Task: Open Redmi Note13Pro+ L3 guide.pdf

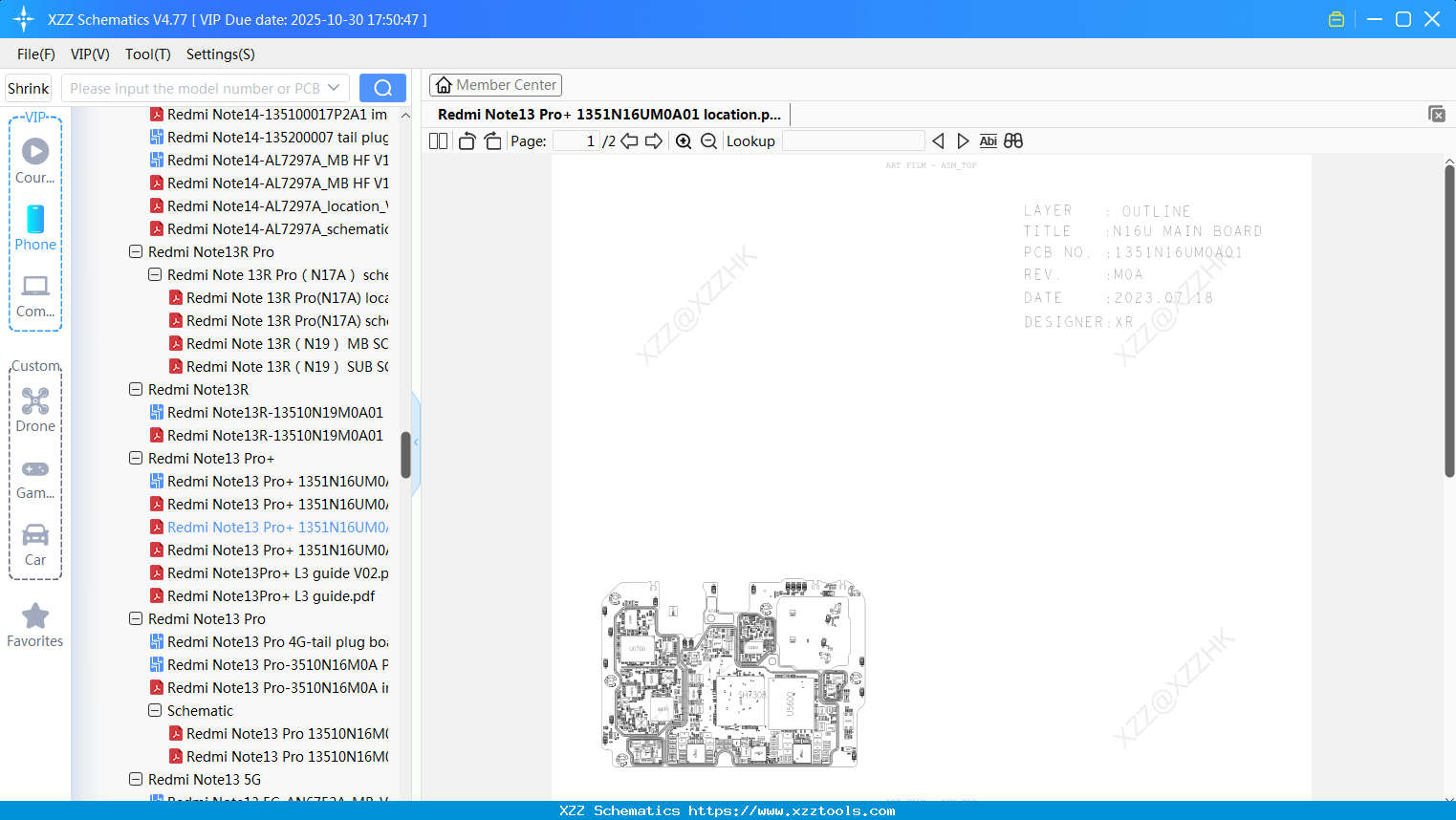Action: click(x=271, y=596)
